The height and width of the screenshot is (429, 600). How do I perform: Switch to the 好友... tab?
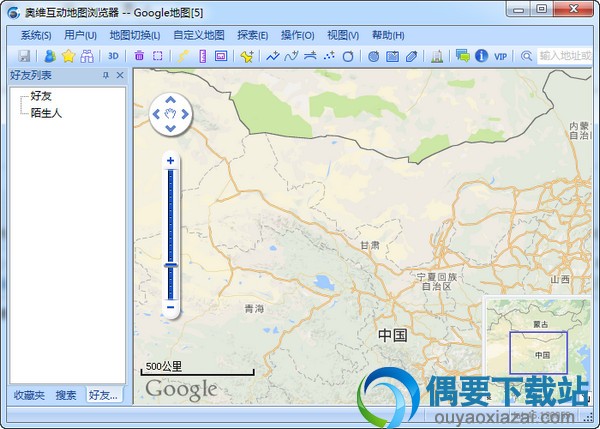[103, 395]
